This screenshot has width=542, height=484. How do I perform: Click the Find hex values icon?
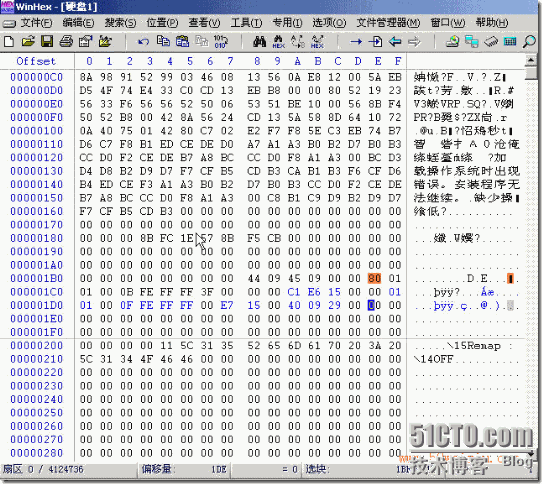278,42
